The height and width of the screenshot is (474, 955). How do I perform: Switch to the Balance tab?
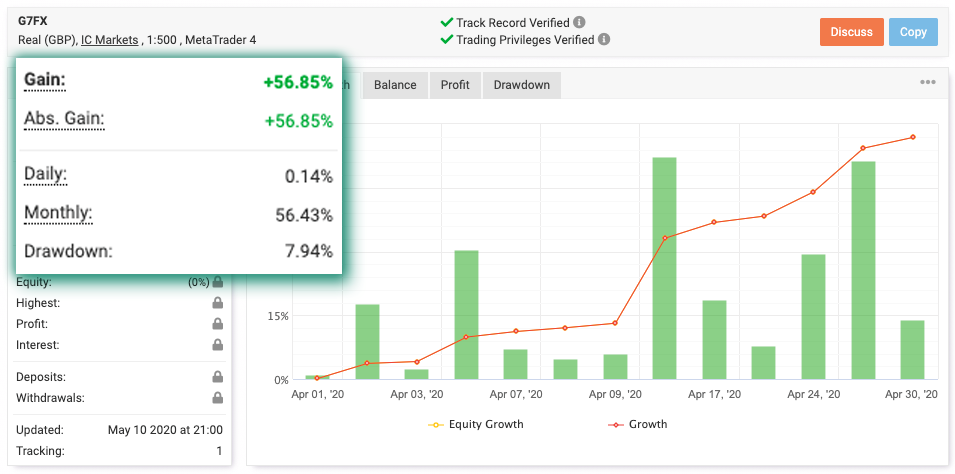[395, 85]
